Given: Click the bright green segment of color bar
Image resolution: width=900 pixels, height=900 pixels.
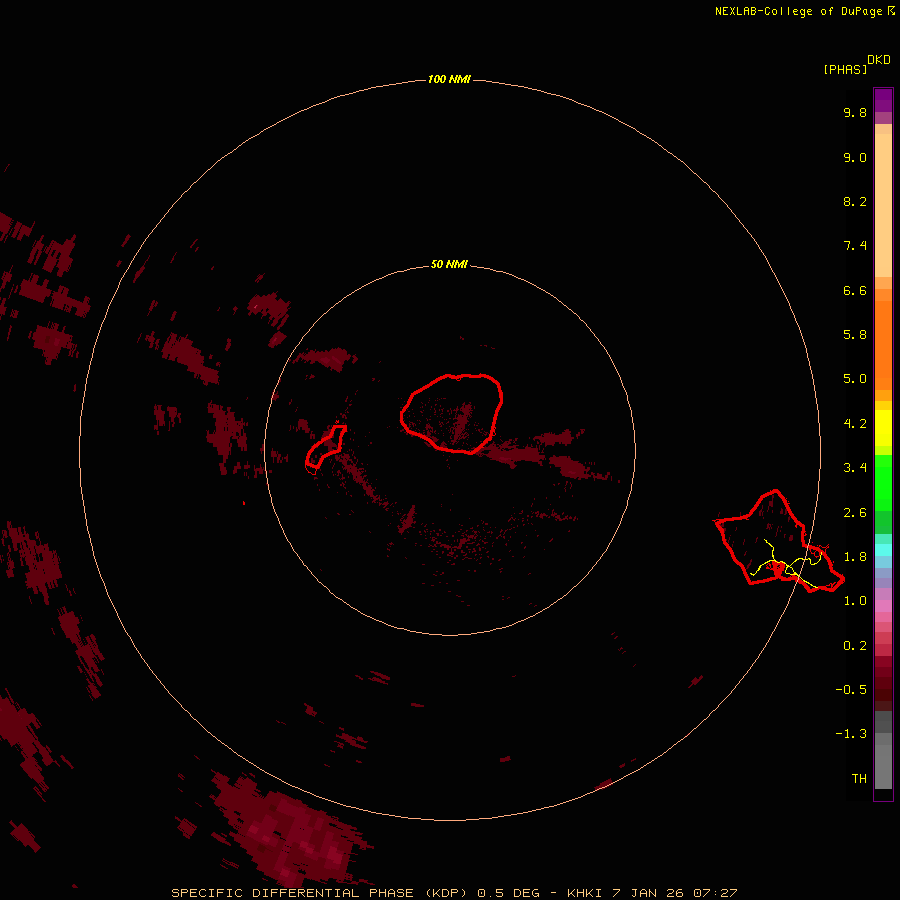Looking at the screenshot, I should 883,483.
